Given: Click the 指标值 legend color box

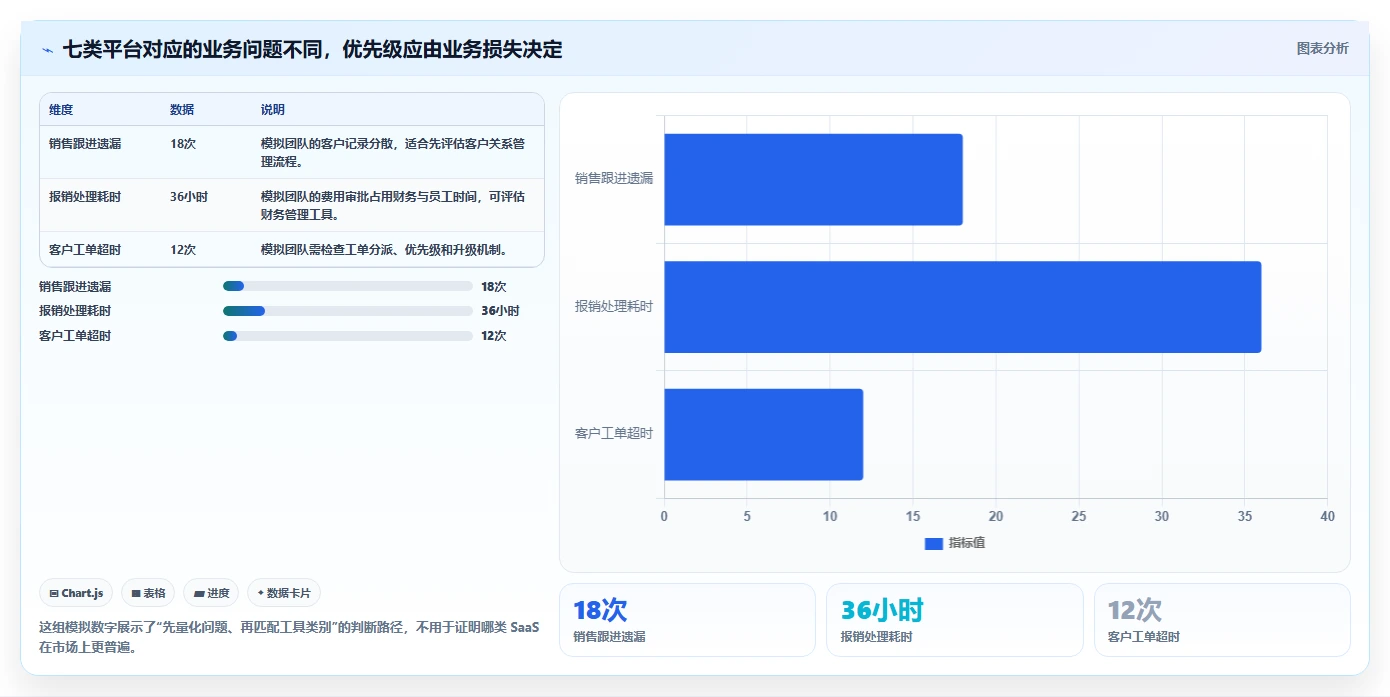Looking at the screenshot, I should click(x=934, y=543).
